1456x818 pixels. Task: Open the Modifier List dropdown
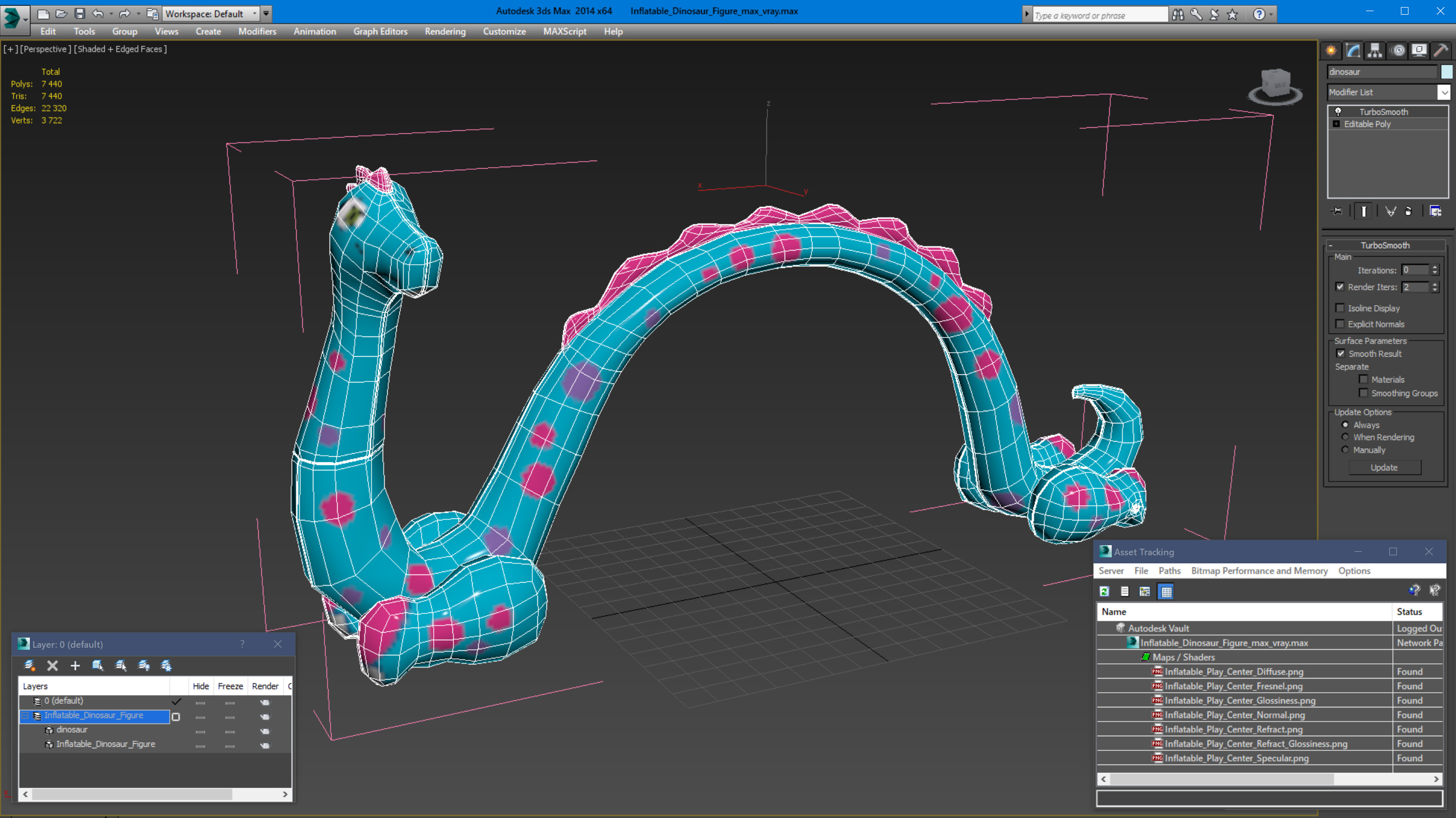1444,92
